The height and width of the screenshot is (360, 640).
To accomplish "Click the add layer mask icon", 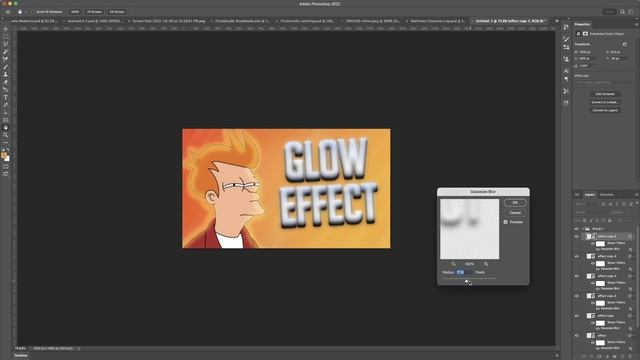I will point(599,356).
